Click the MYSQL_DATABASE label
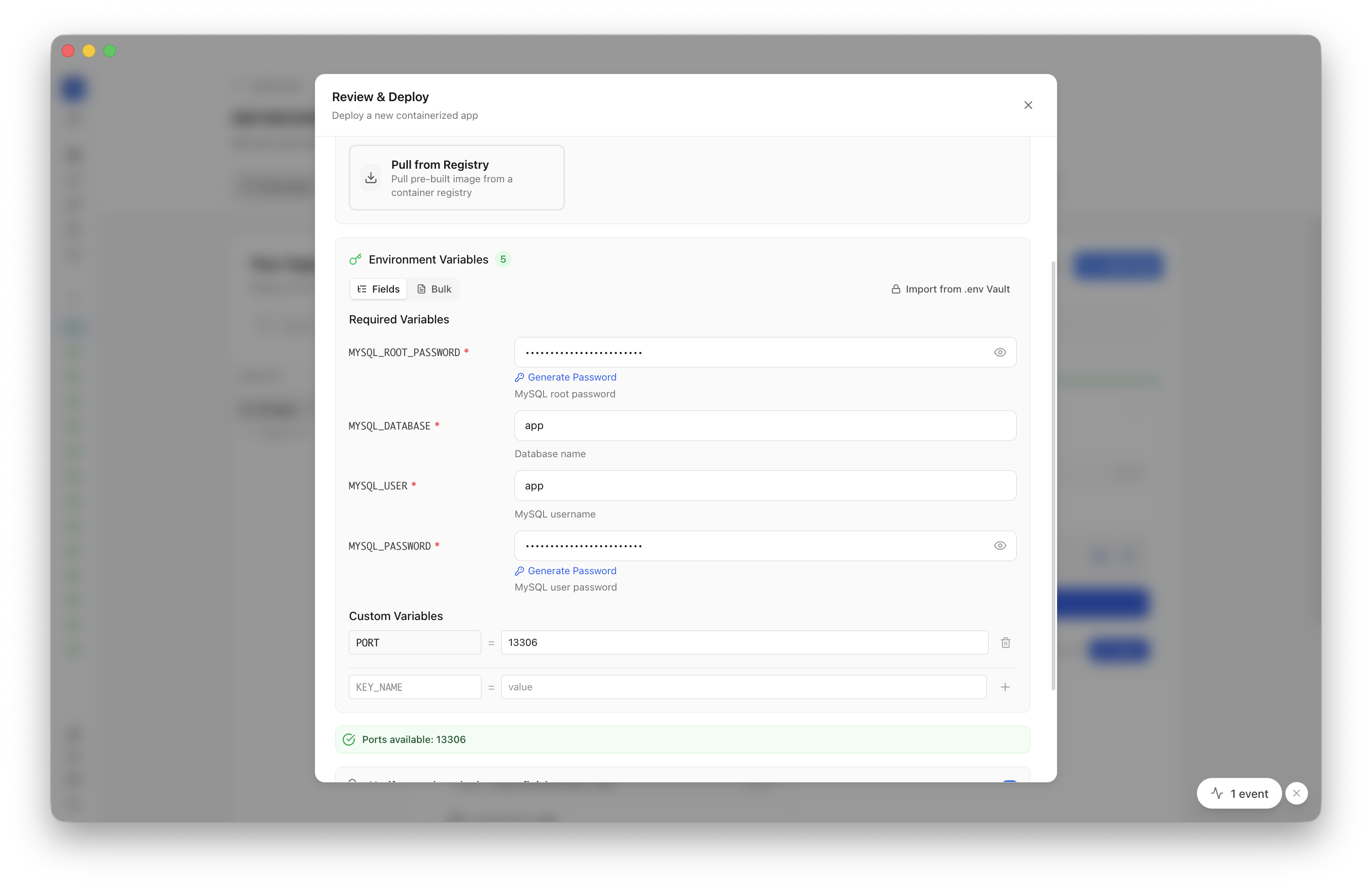 pyautogui.click(x=390, y=426)
